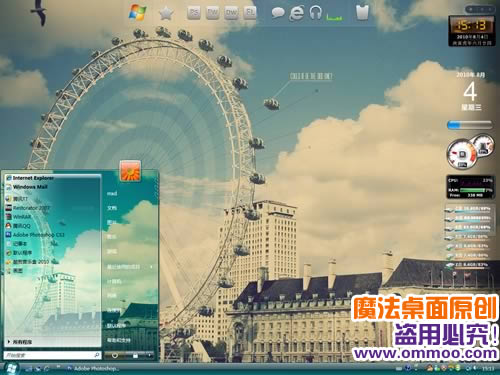
Task: Expand shutdown options arrow beside lock button
Action: pos(150,356)
